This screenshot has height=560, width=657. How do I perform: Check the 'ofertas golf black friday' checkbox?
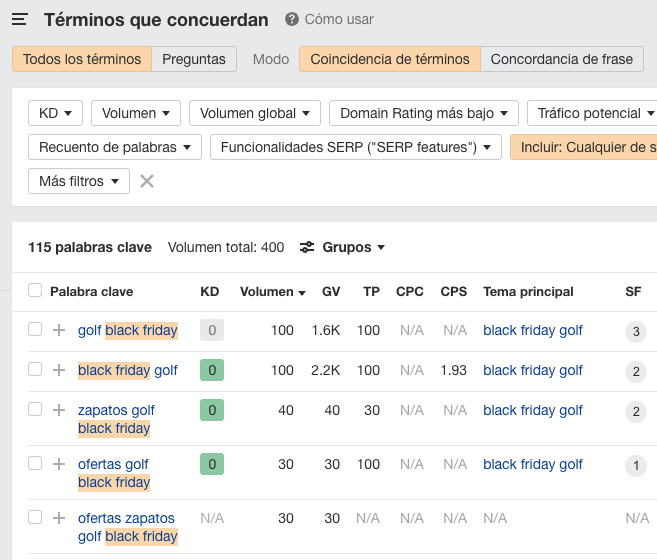click(x=35, y=463)
